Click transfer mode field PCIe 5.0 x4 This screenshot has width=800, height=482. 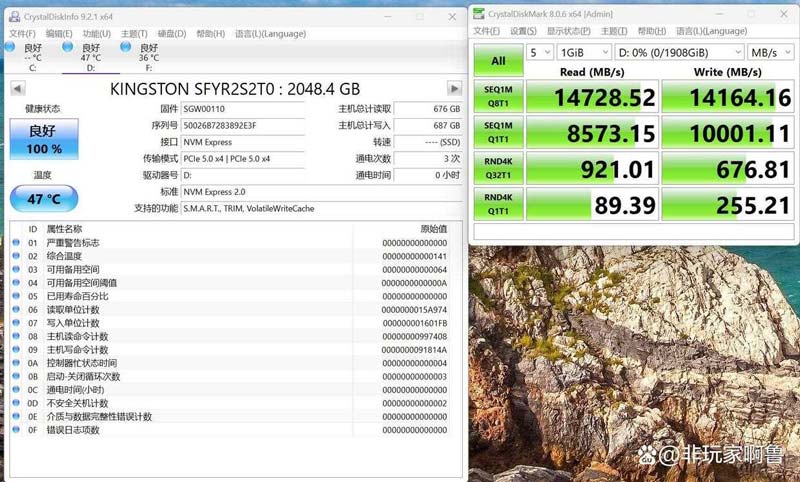[x=243, y=159]
